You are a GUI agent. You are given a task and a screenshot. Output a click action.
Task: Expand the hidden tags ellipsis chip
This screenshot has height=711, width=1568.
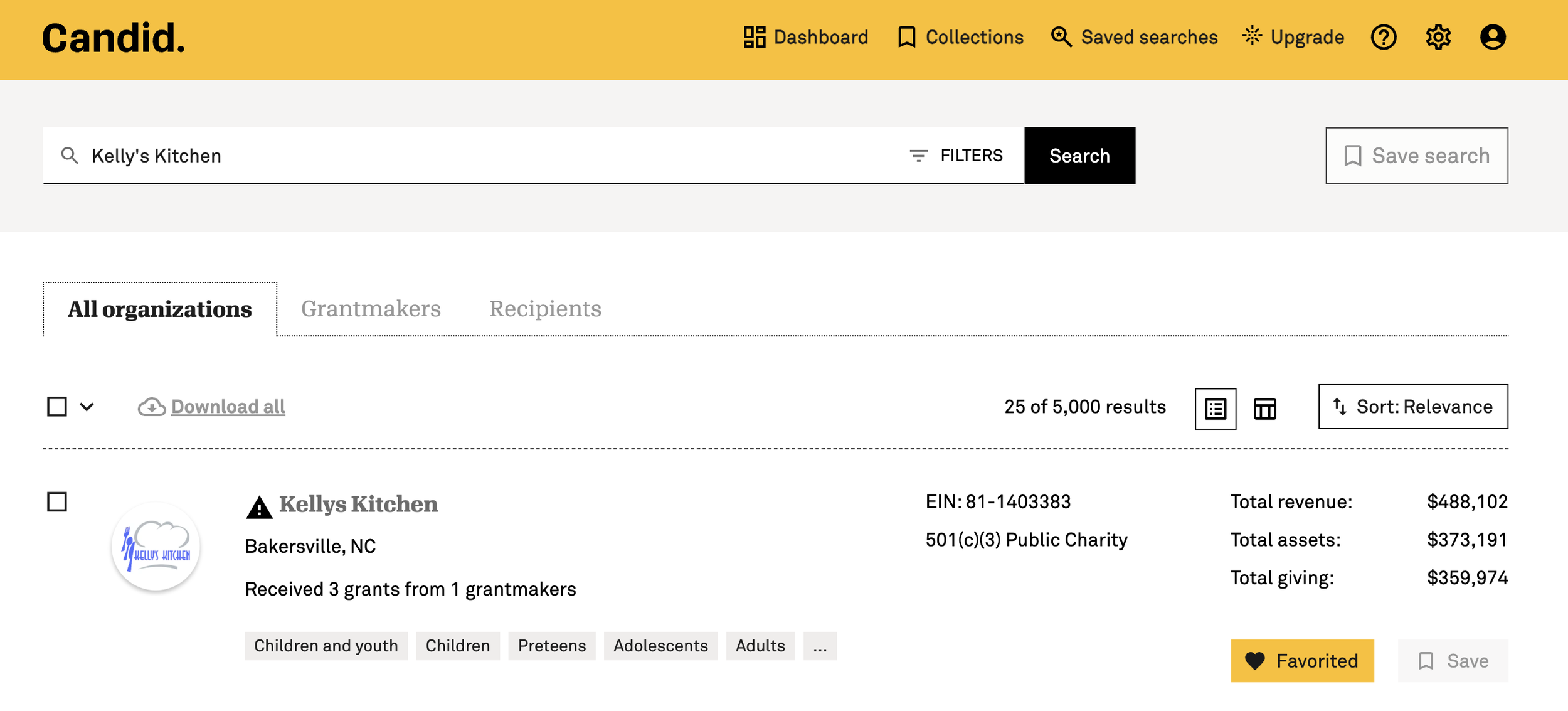(820, 646)
